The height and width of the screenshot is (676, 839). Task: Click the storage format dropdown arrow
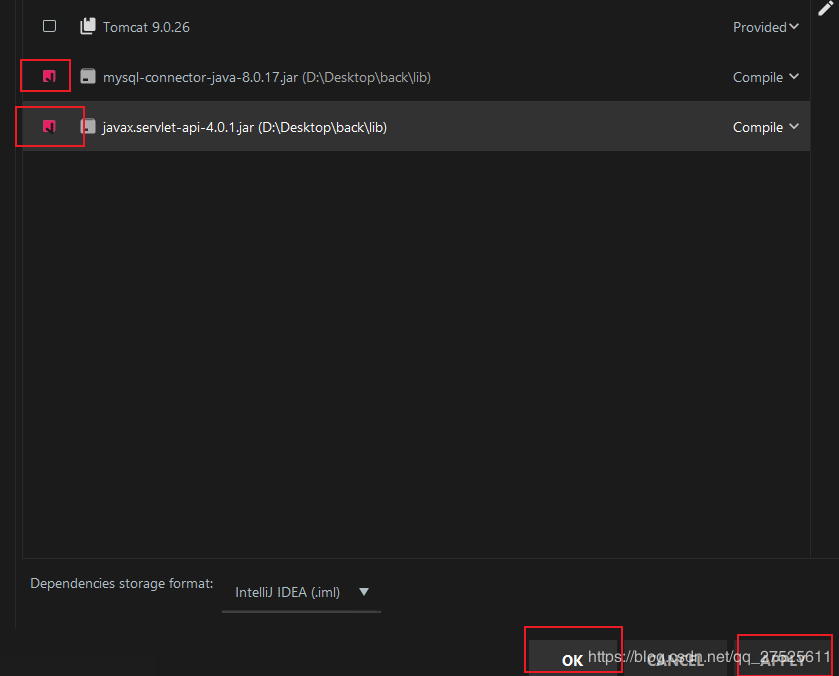click(364, 592)
